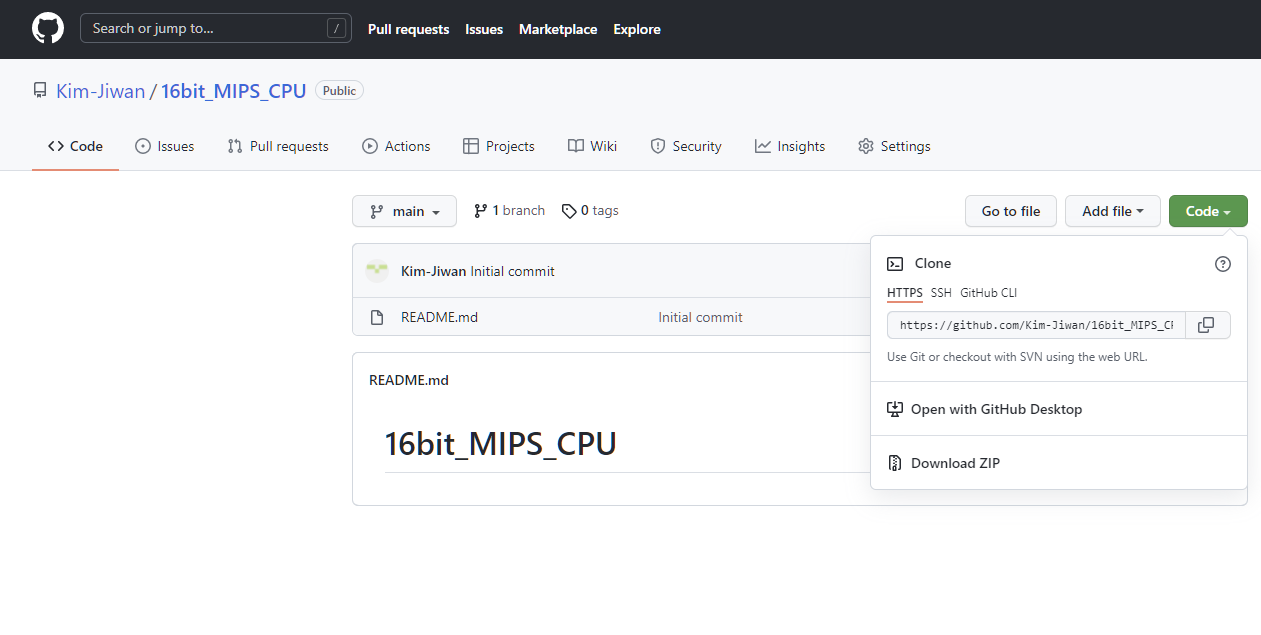This screenshot has height=635, width=1261.
Task: Select the HTTPS clone tab
Action: [x=905, y=293]
